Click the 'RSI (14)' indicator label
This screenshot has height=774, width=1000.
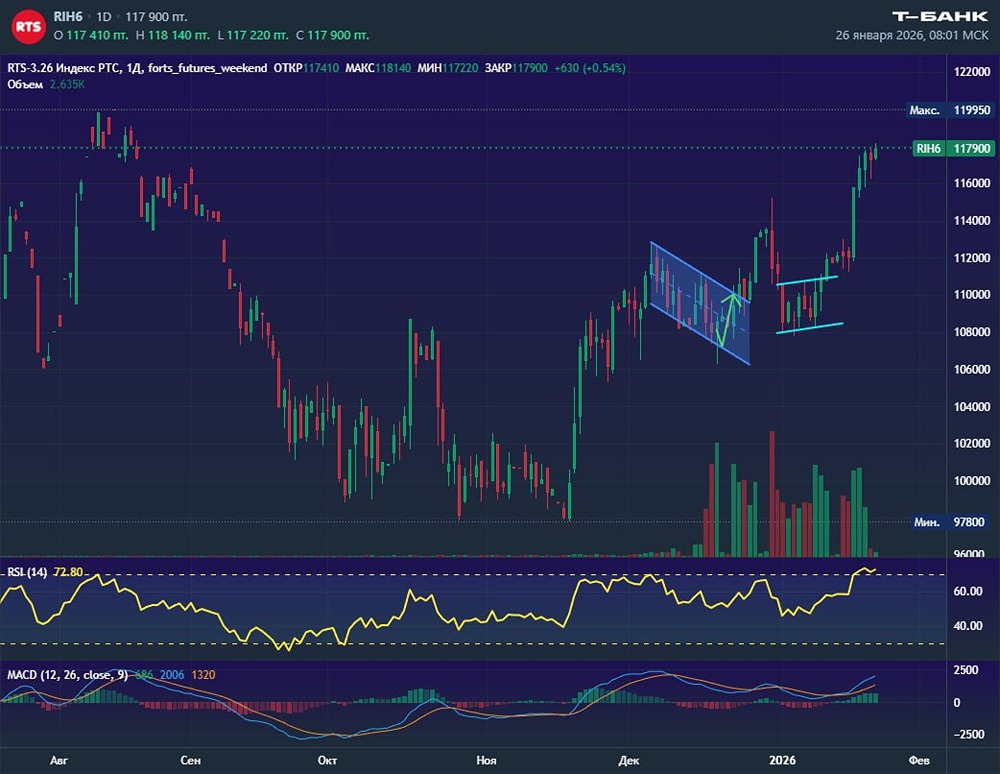27,572
